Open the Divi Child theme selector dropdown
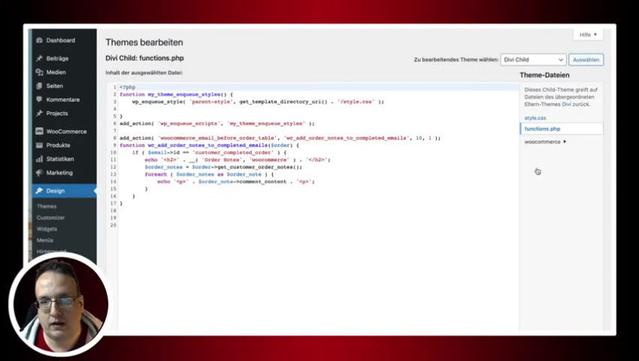 533,59
